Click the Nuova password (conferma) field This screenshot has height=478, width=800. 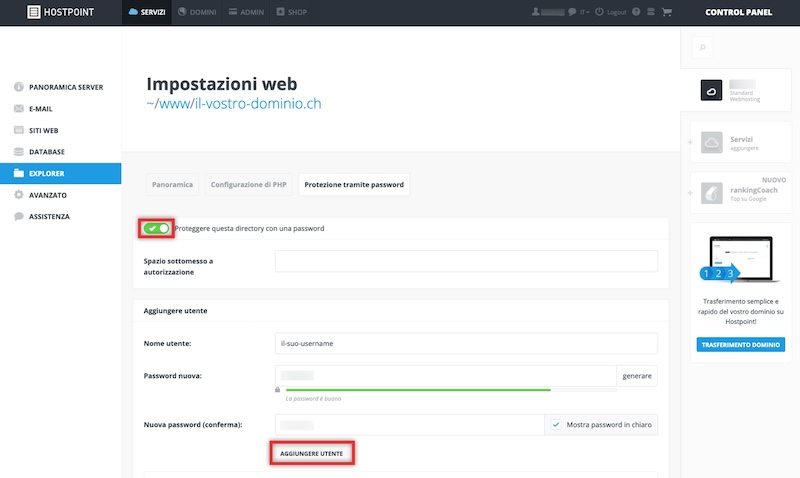point(410,425)
